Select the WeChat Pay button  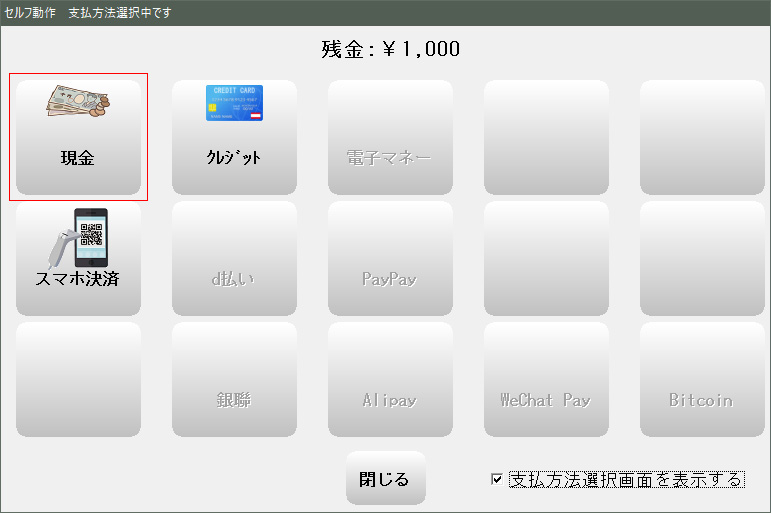(x=546, y=400)
